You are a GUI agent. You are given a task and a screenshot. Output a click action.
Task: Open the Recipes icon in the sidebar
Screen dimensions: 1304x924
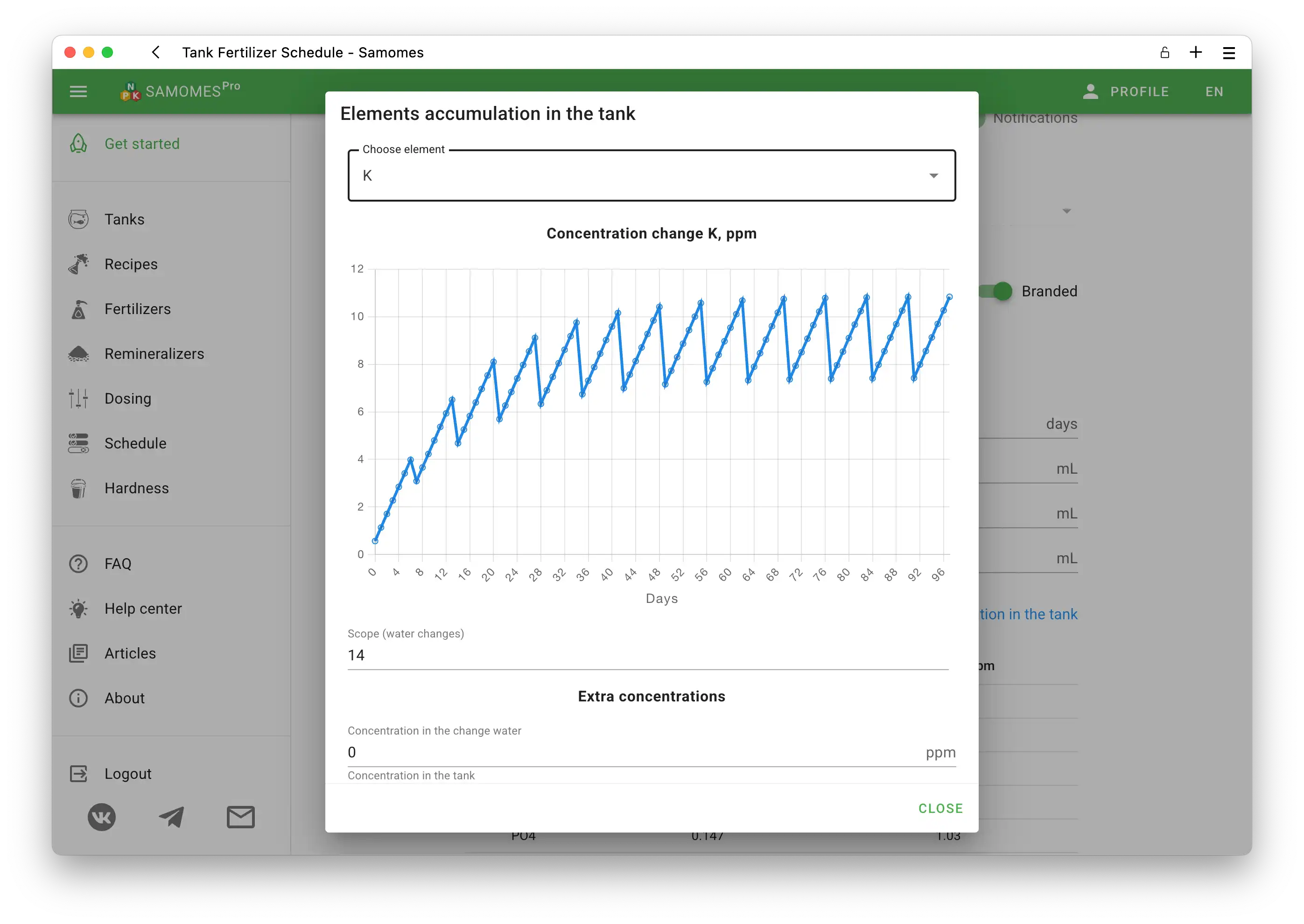coord(78,264)
